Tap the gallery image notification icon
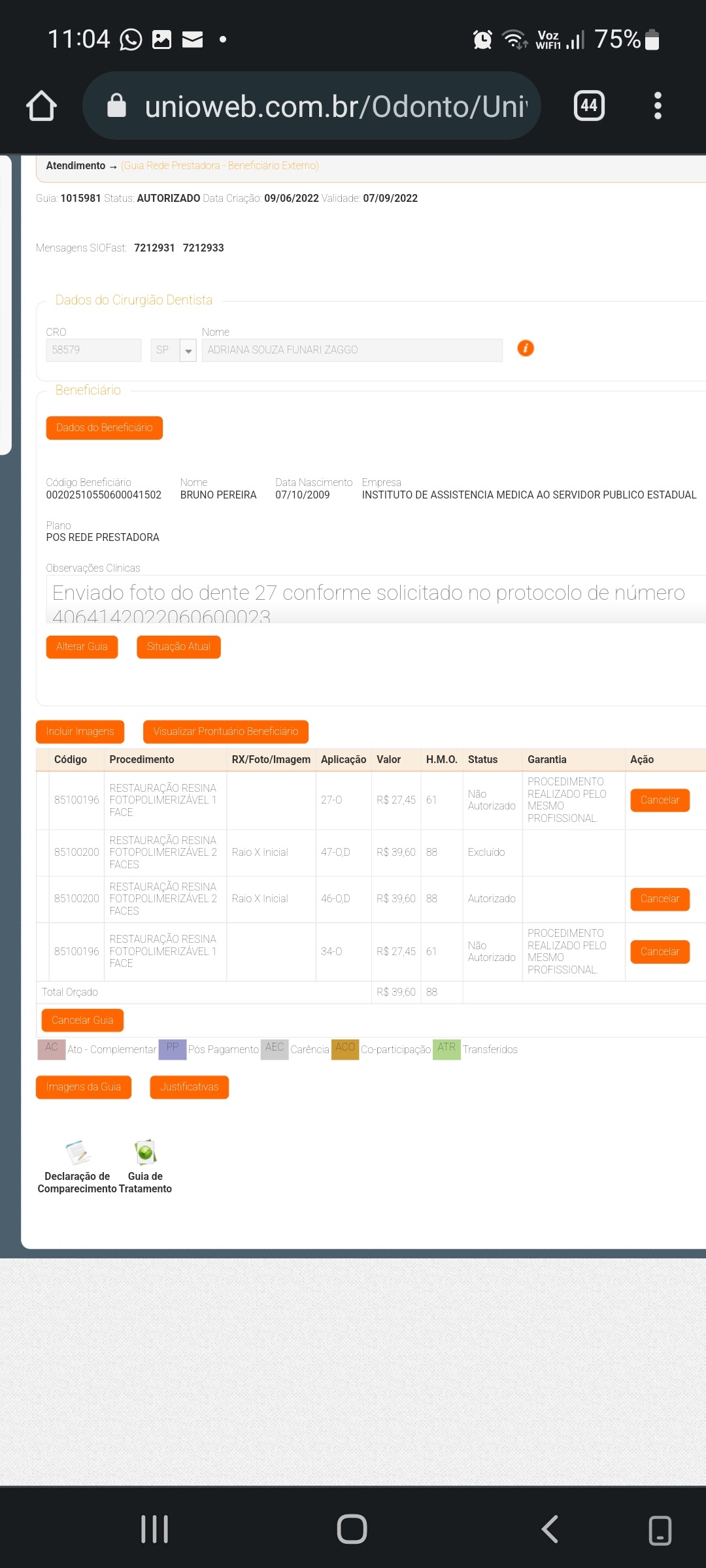This screenshot has width=706, height=1568. (161, 39)
